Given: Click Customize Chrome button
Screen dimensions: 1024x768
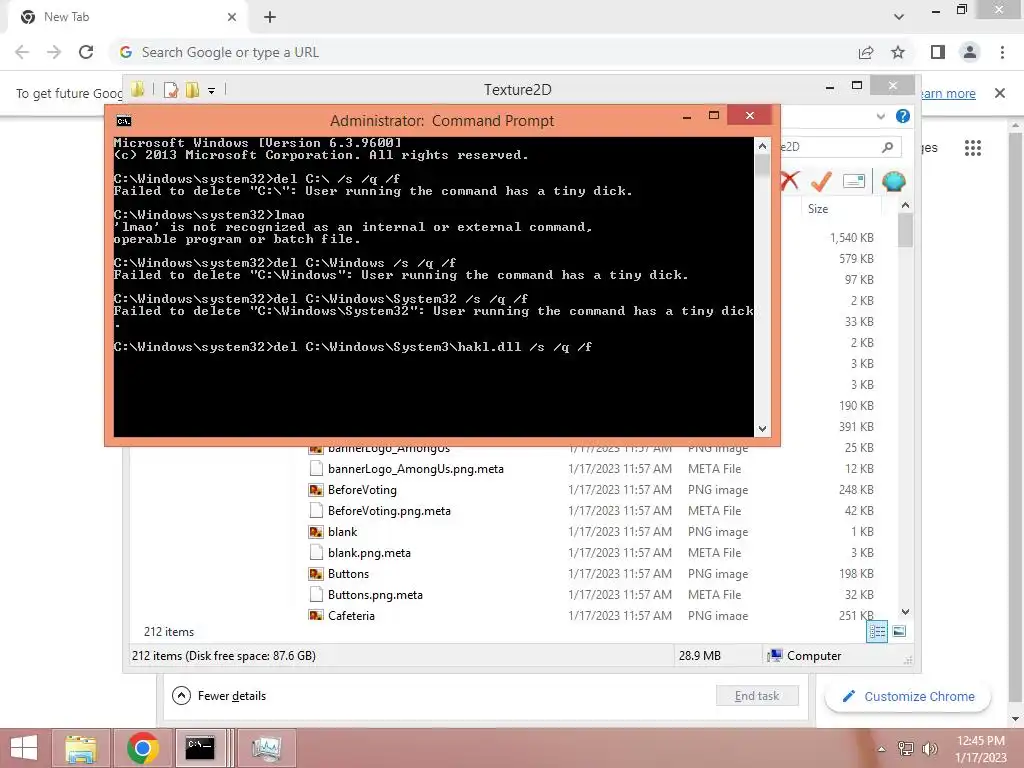Looking at the screenshot, I should coord(907,697).
